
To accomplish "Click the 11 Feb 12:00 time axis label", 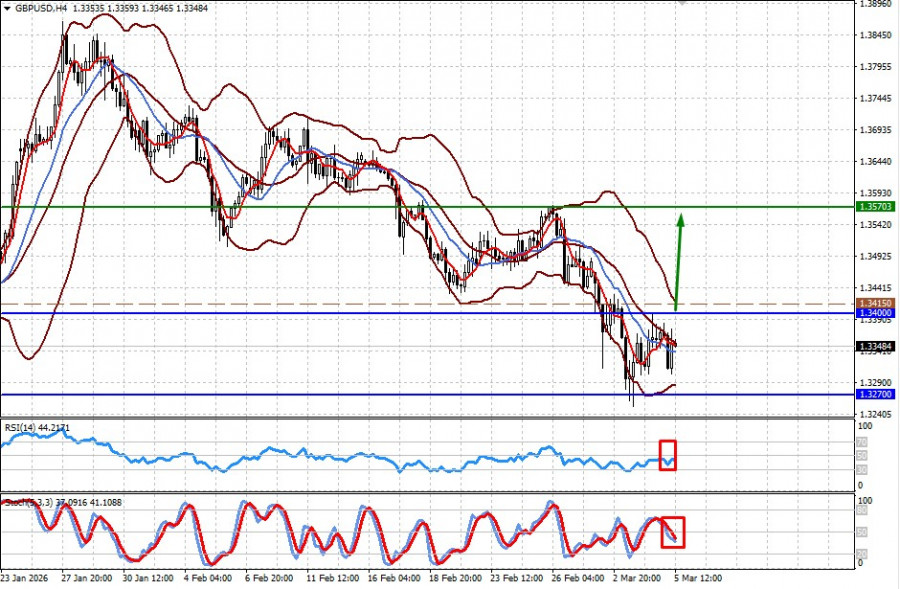I will pyautogui.click(x=332, y=578).
